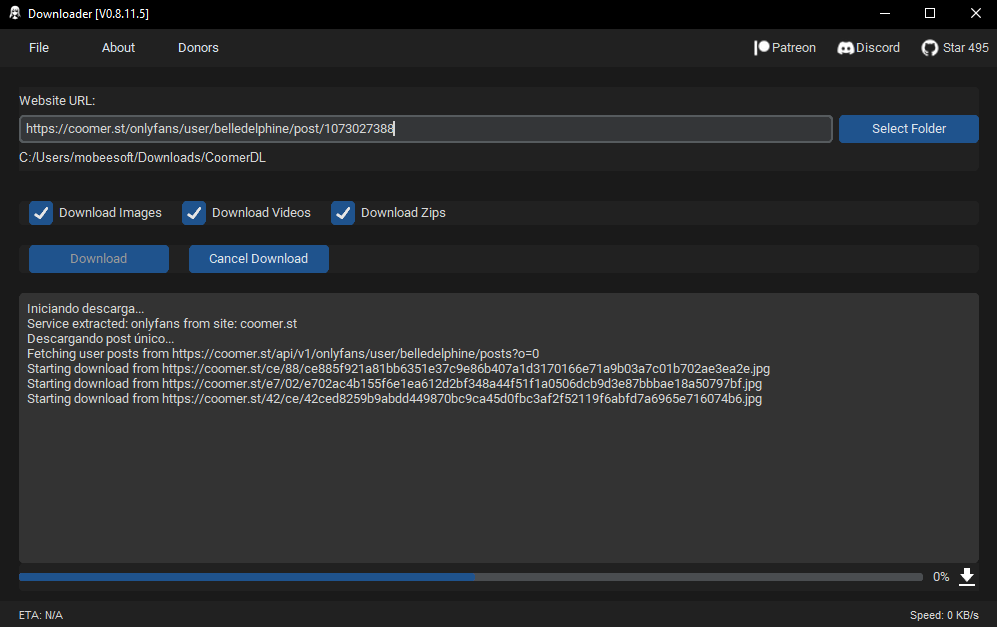Click the Patreon logo icon

(762, 48)
